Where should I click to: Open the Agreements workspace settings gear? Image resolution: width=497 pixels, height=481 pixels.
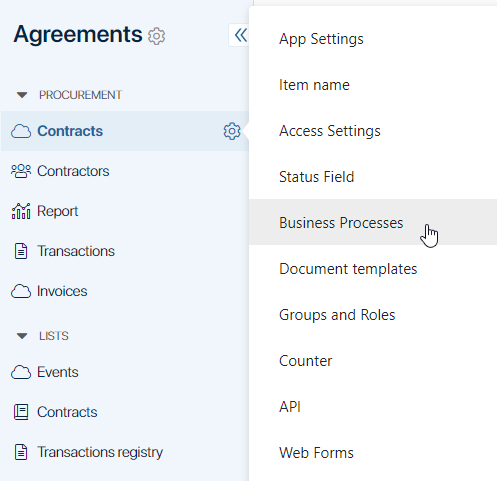coord(156,36)
